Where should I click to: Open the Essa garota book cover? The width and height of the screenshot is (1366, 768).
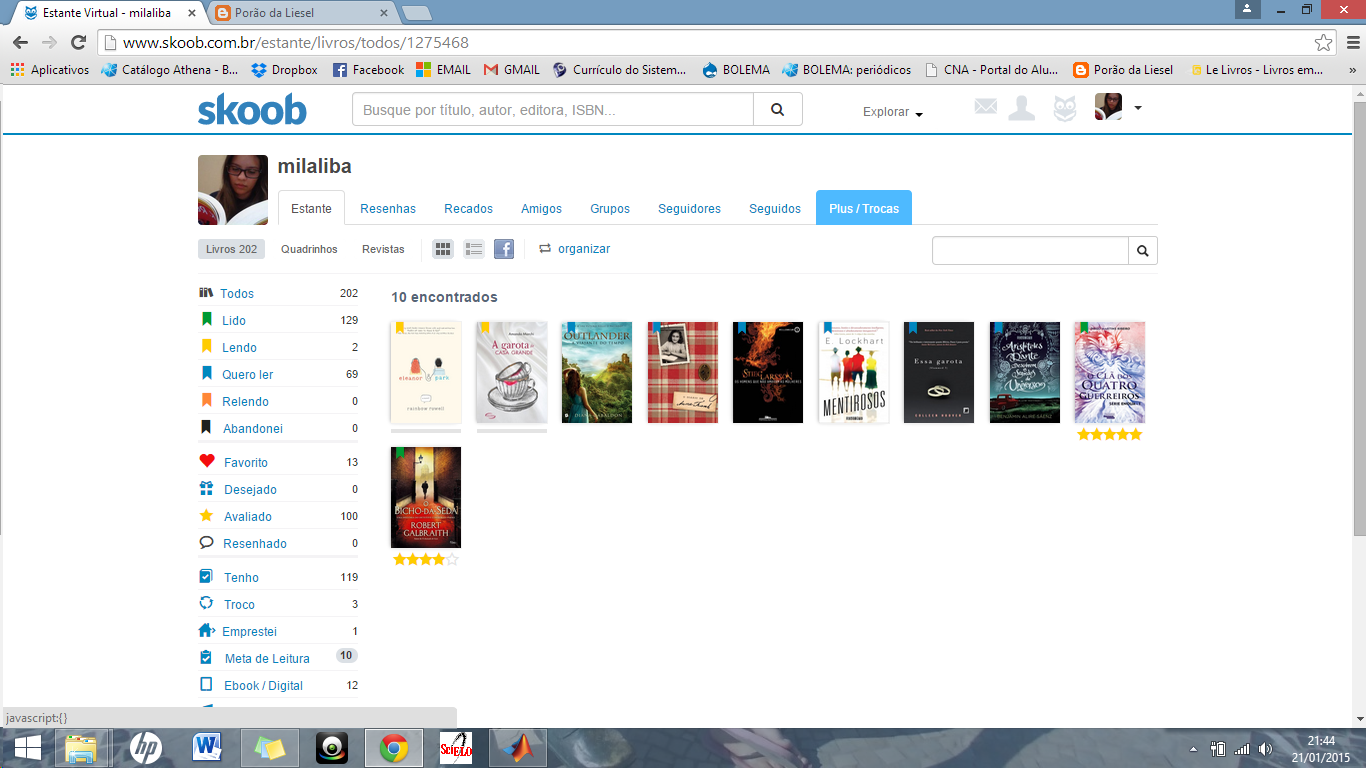point(939,372)
